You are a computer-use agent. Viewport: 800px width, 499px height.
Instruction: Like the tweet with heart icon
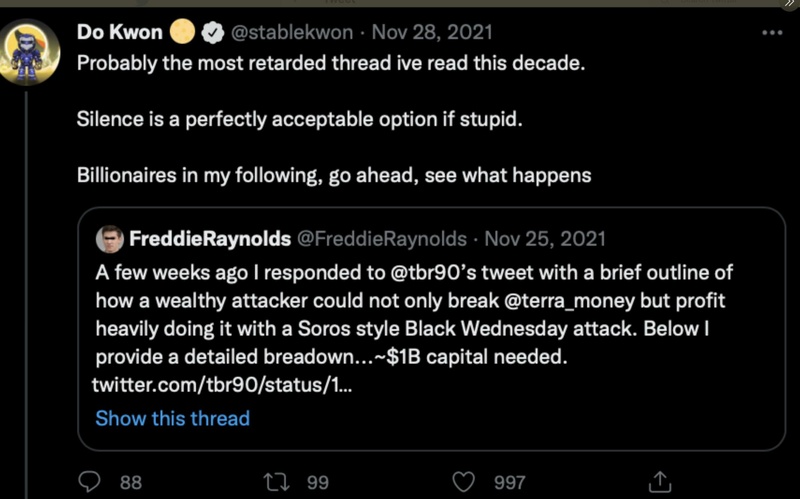pos(463,482)
